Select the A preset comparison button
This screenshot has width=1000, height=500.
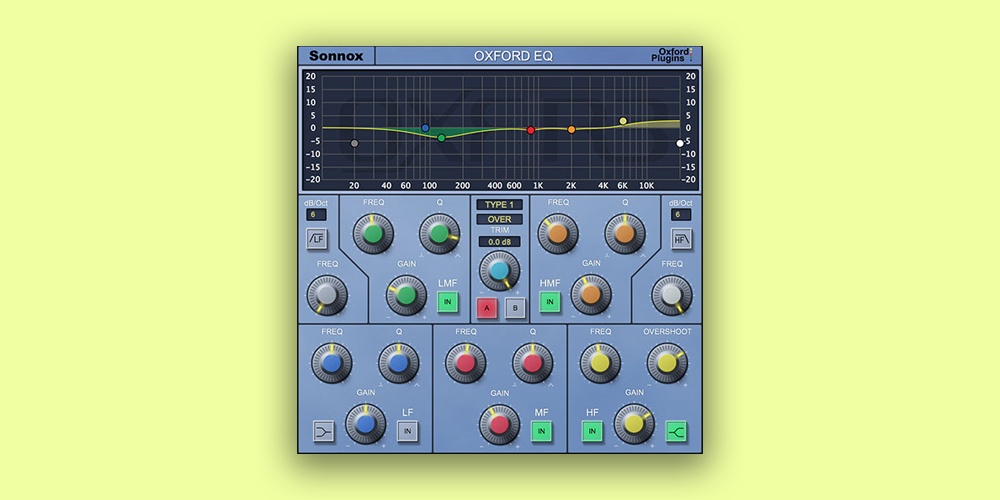pos(486,308)
